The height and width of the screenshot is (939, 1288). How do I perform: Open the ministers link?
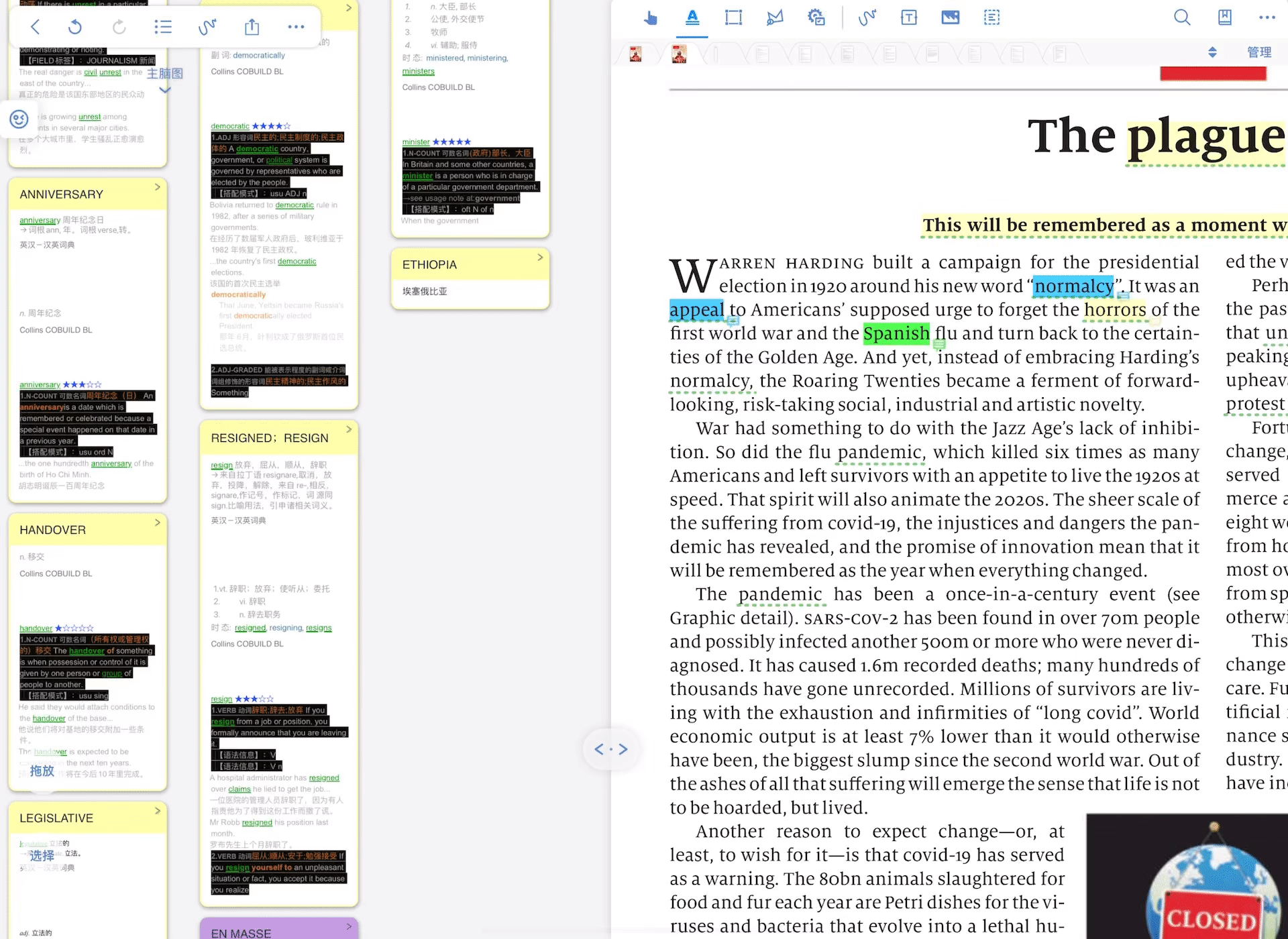(419, 71)
